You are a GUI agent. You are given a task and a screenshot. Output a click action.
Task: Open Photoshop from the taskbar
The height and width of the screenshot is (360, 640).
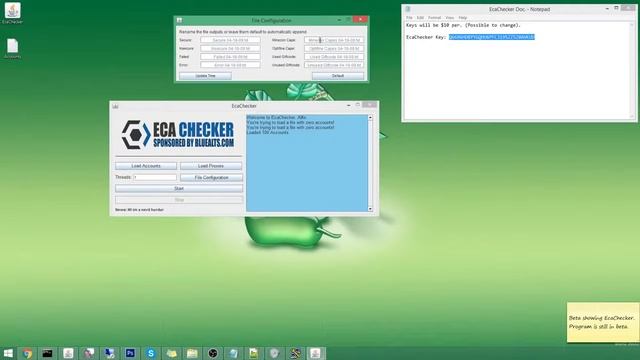click(x=130, y=353)
